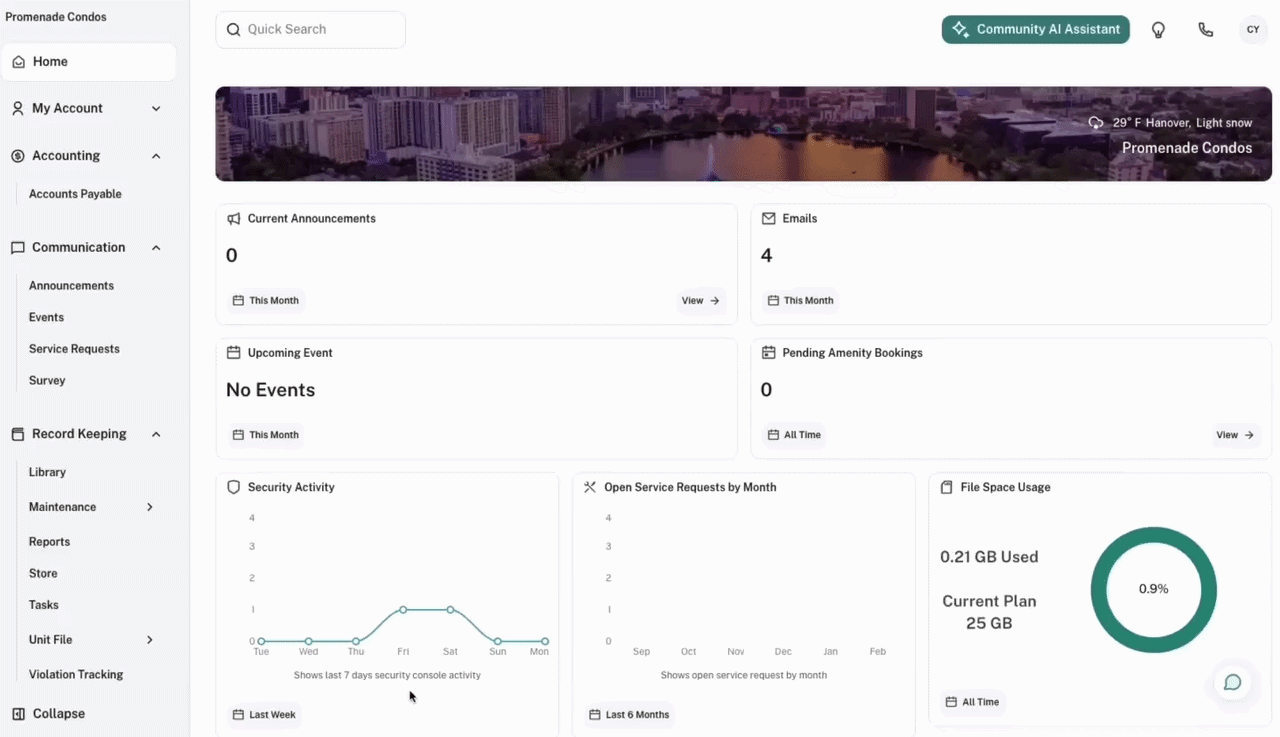This screenshot has height=737, width=1280.
Task: Open the chat bubble widget
Action: pos(1232,682)
